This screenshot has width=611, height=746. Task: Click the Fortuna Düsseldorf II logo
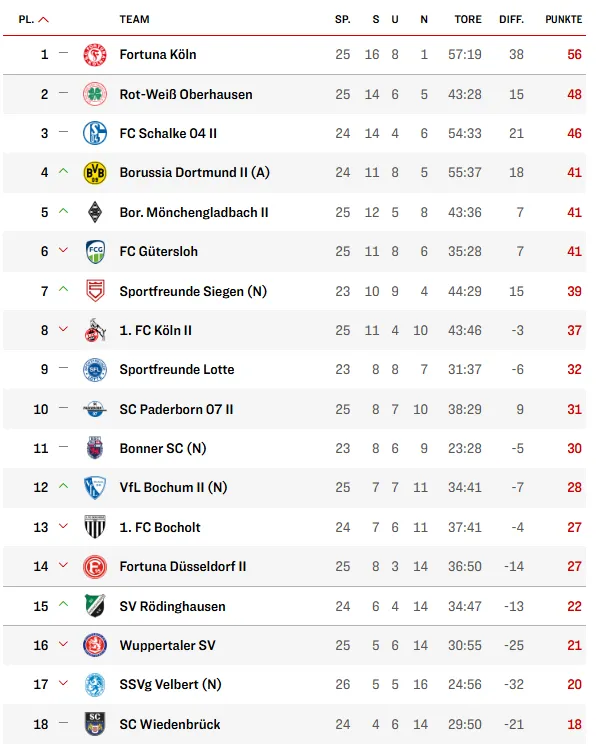tap(95, 566)
